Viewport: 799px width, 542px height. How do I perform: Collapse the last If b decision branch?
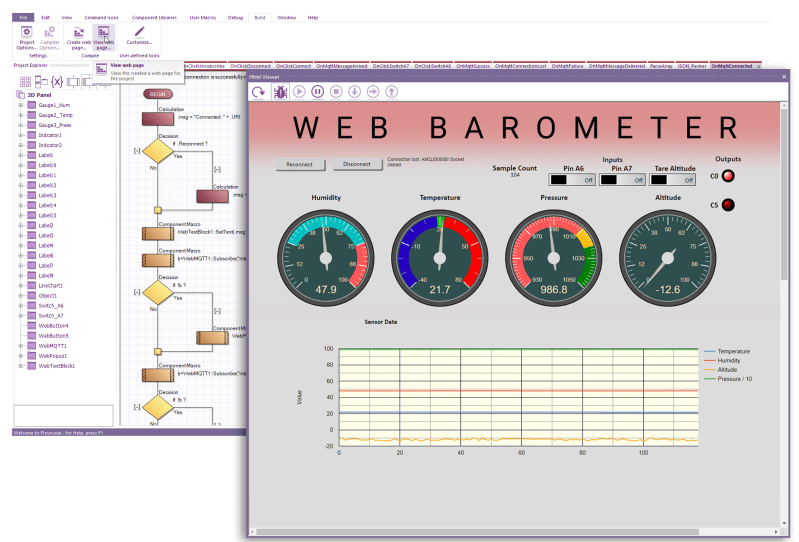137,407
